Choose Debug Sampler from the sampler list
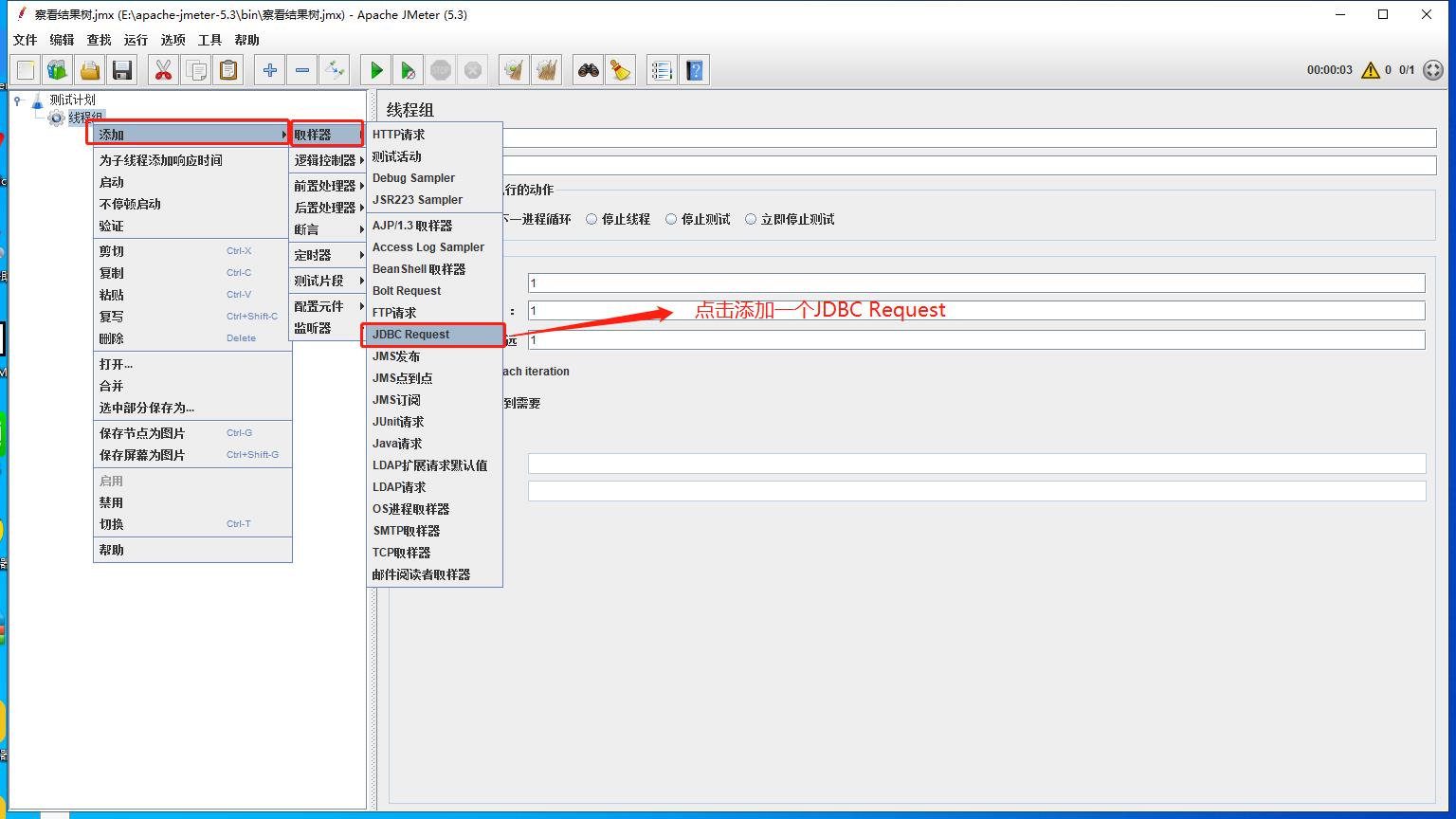1456x819 pixels. point(434,178)
